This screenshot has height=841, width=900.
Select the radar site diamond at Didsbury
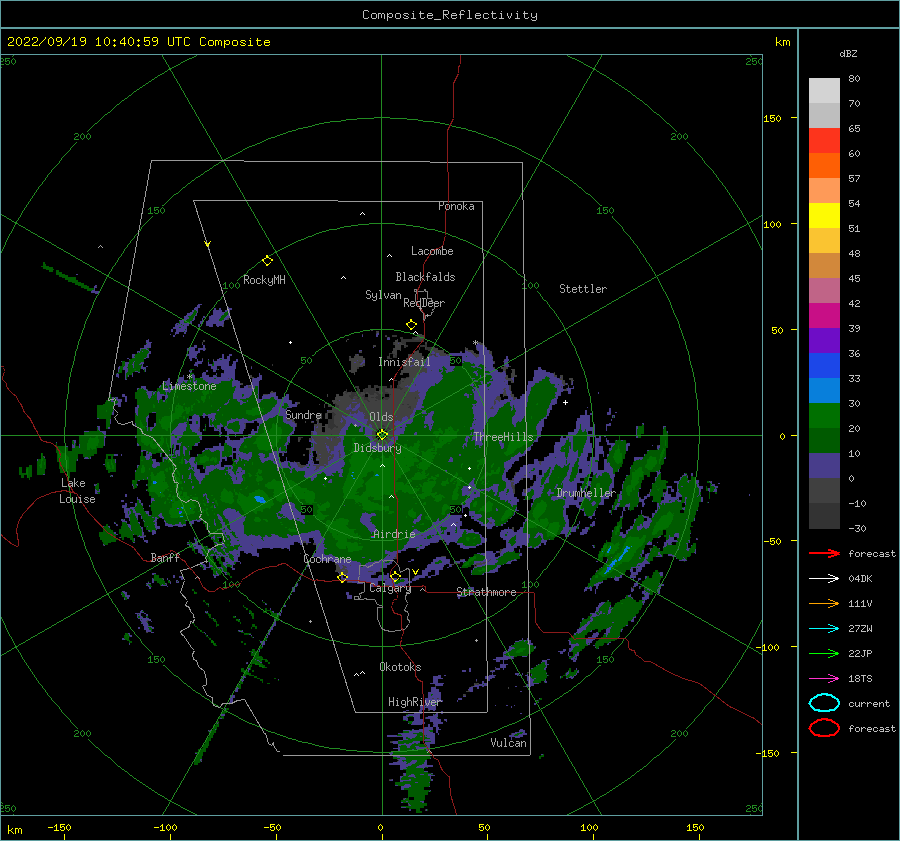point(382,435)
